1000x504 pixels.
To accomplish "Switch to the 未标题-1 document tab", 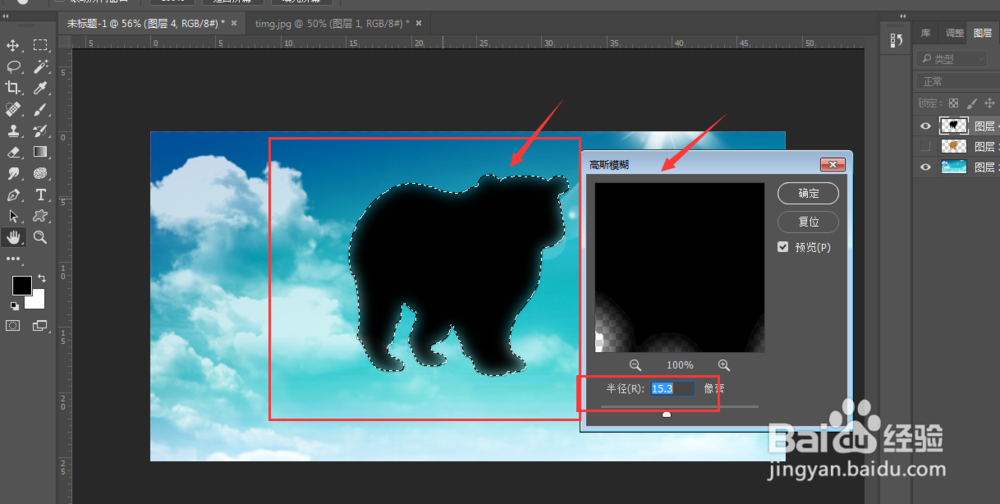I will pos(145,23).
